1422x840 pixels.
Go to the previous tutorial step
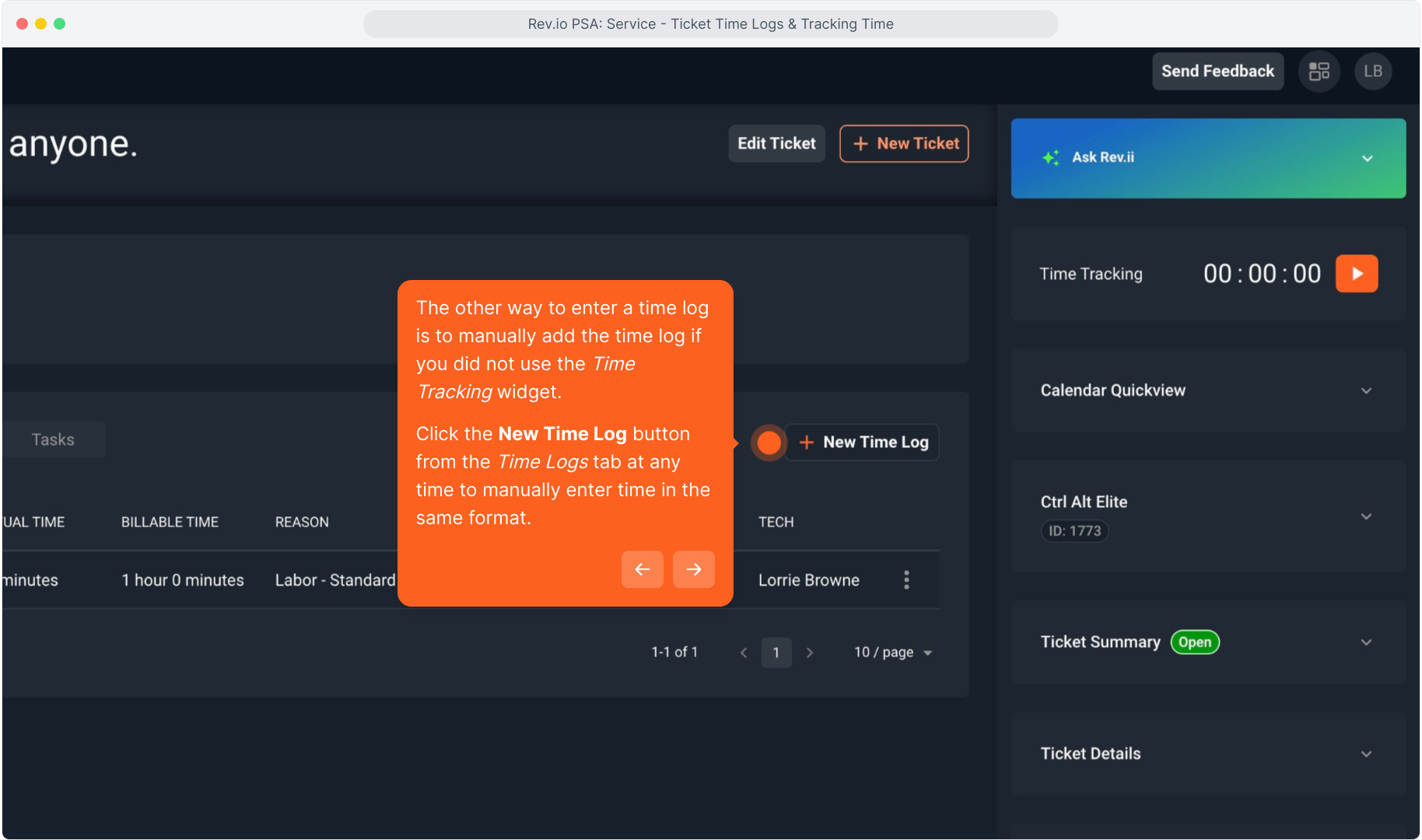[x=642, y=569]
